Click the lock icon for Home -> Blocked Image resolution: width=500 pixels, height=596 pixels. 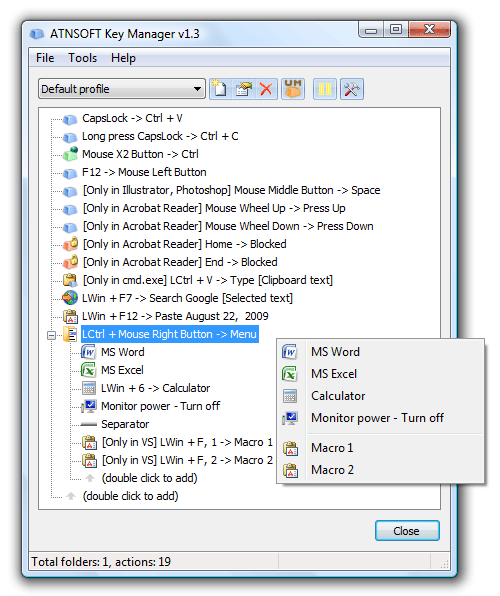pyautogui.click(x=71, y=244)
